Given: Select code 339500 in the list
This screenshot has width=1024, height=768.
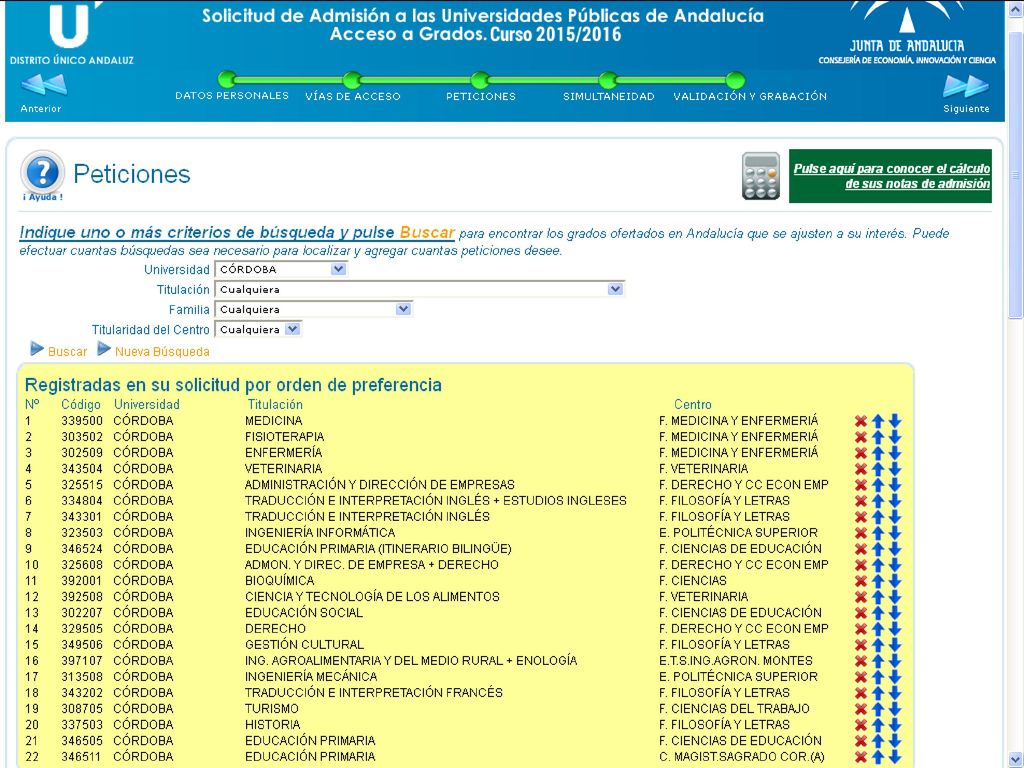Looking at the screenshot, I should click(82, 421).
